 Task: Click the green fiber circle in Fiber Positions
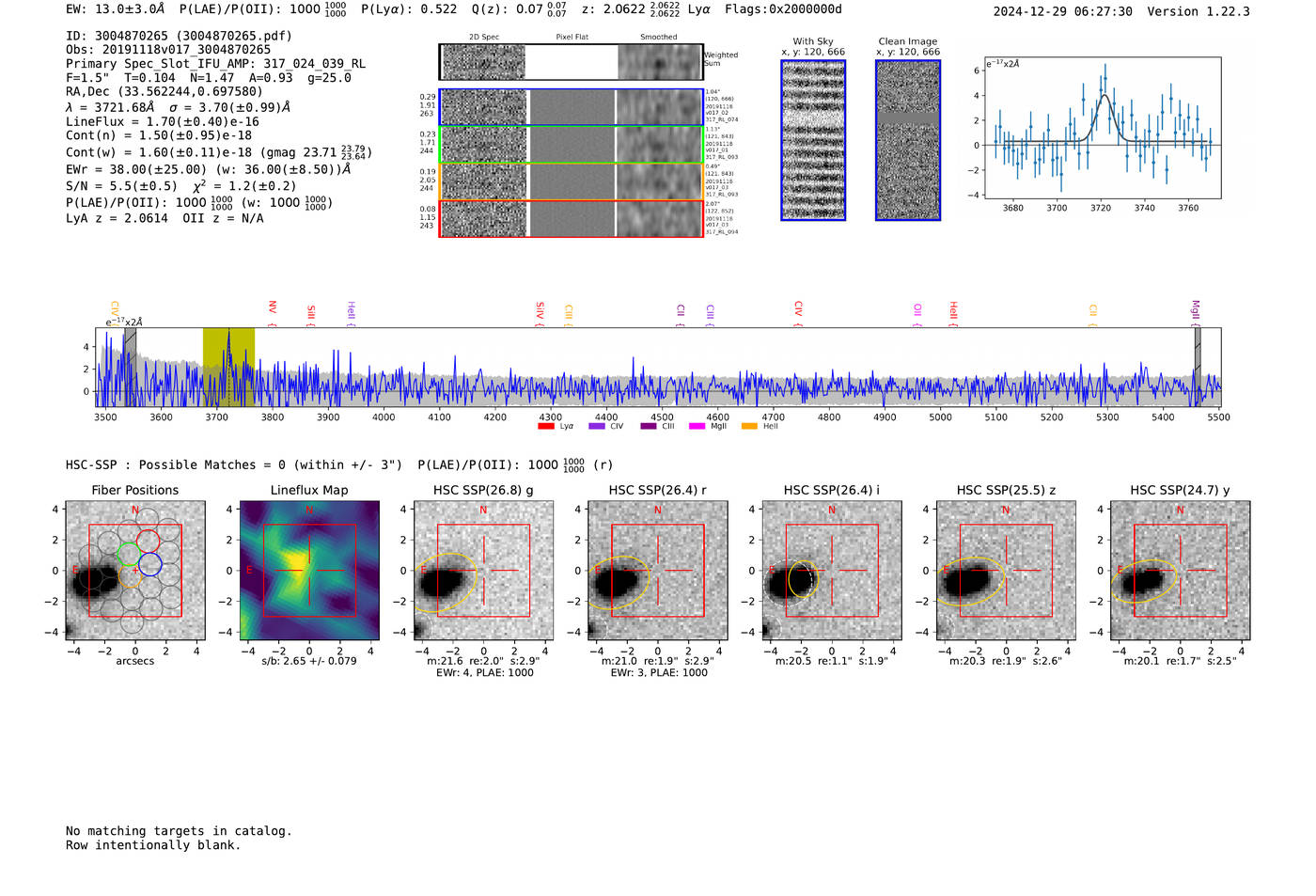[127, 555]
